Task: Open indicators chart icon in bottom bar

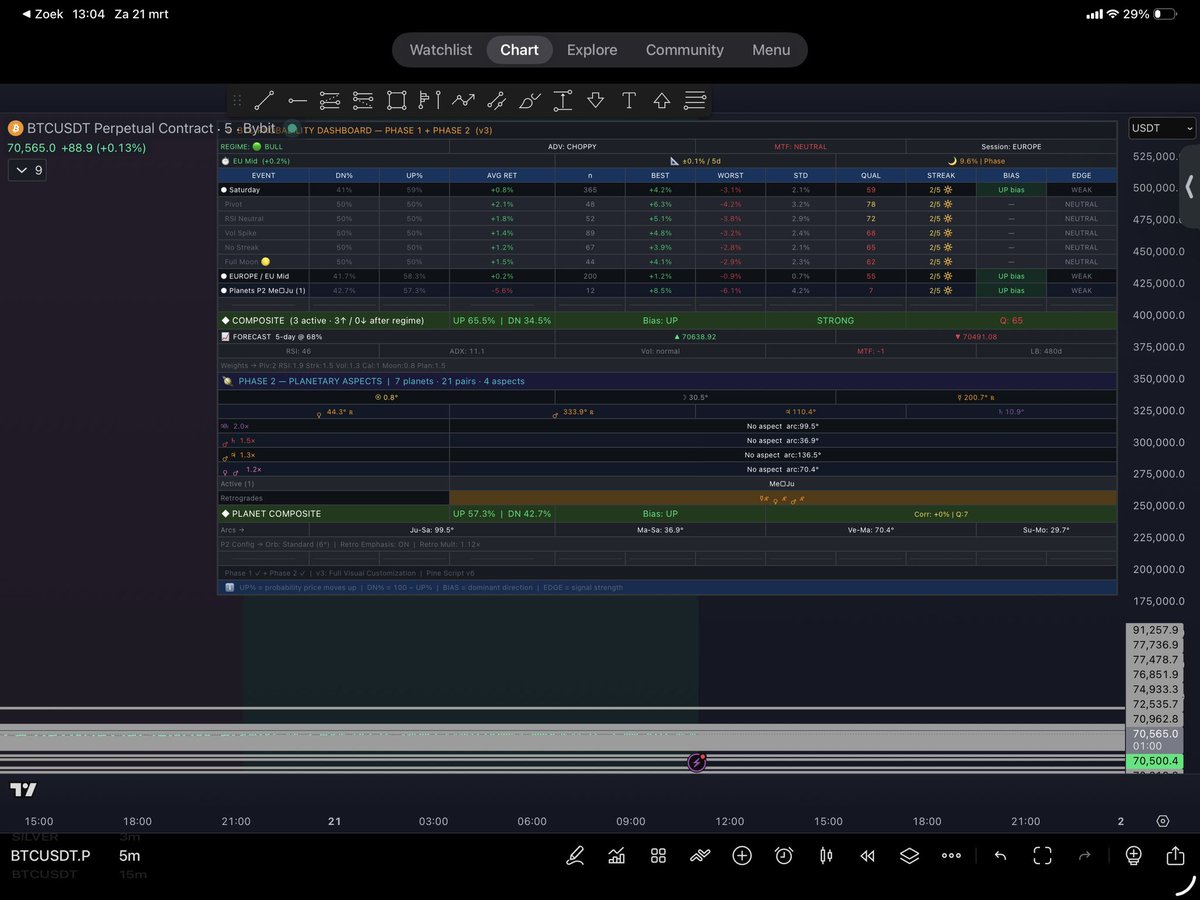Action: pyautogui.click(x=617, y=855)
